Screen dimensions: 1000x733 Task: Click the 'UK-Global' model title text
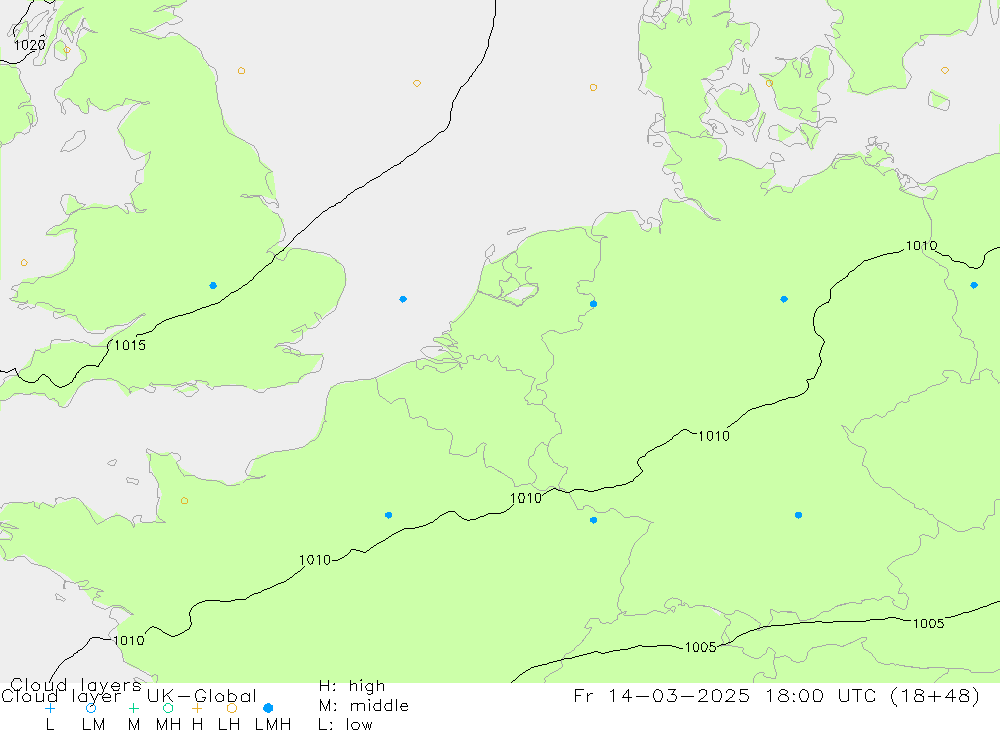[x=202, y=696]
